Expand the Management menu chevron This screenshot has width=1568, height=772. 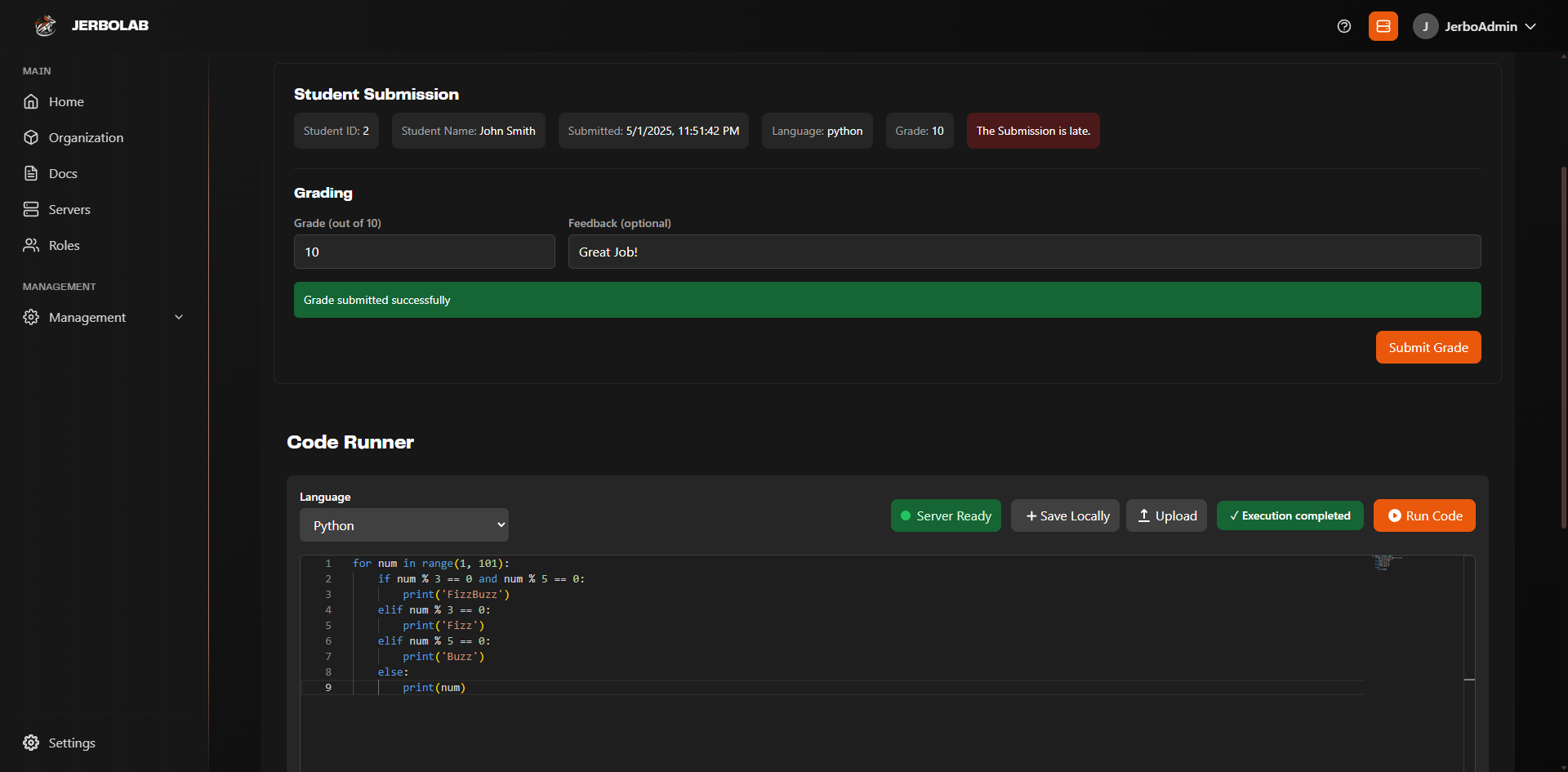click(x=179, y=317)
